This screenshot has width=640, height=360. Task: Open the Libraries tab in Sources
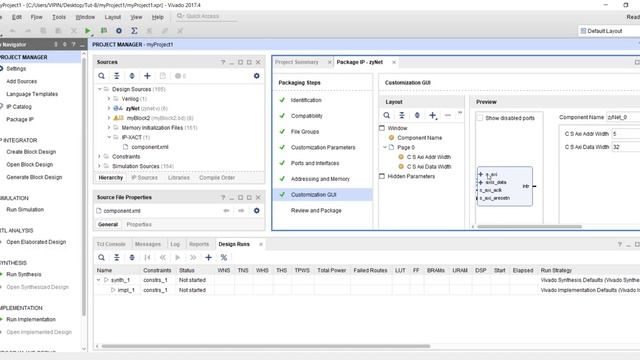[x=179, y=178]
